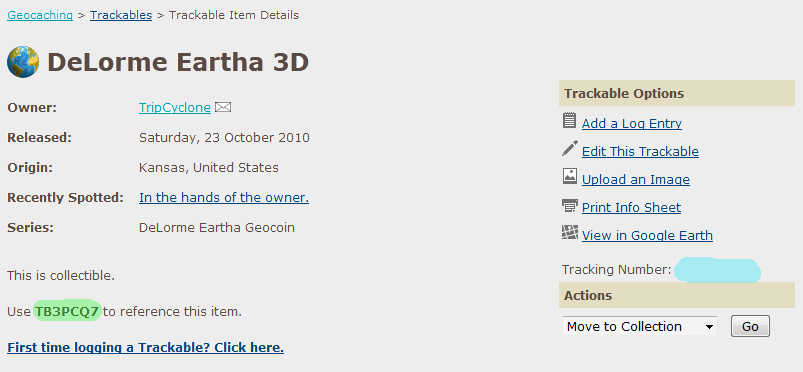The width and height of the screenshot is (803, 372).
Task: Open the View in Google Earth link
Action: [x=647, y=236]
